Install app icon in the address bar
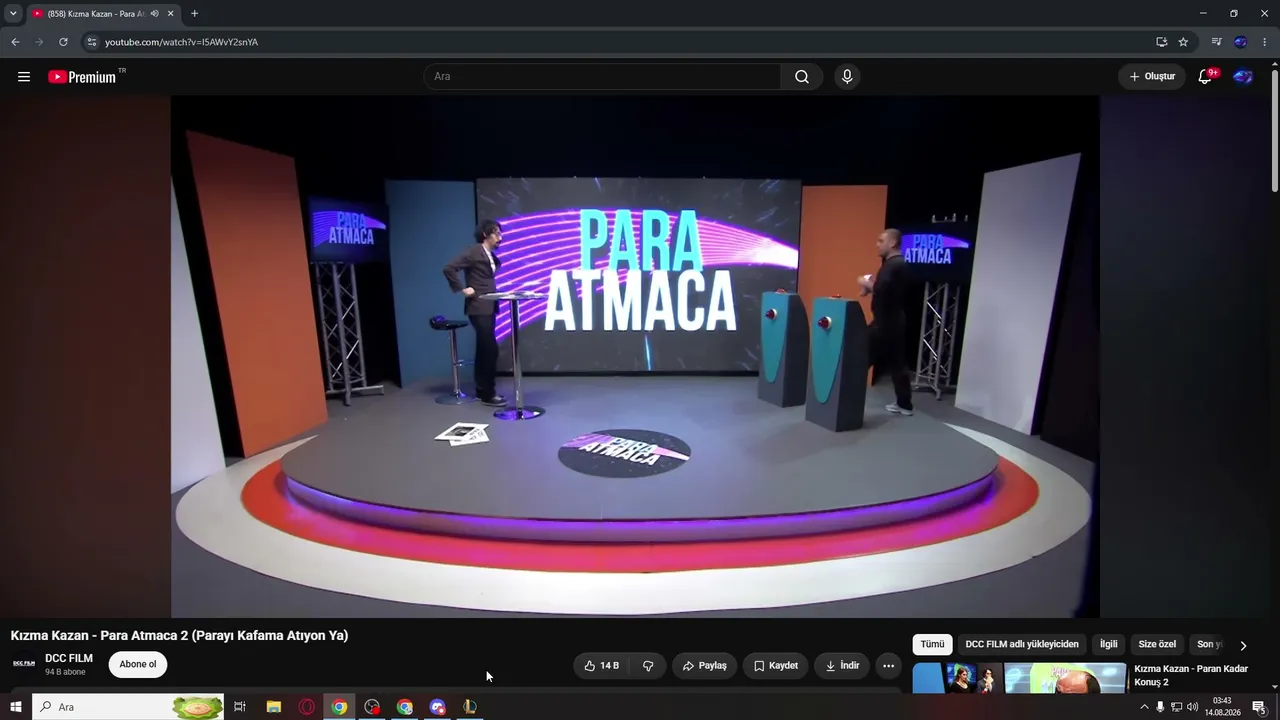The image size is (1280, 720). [x=1161, y=42]
